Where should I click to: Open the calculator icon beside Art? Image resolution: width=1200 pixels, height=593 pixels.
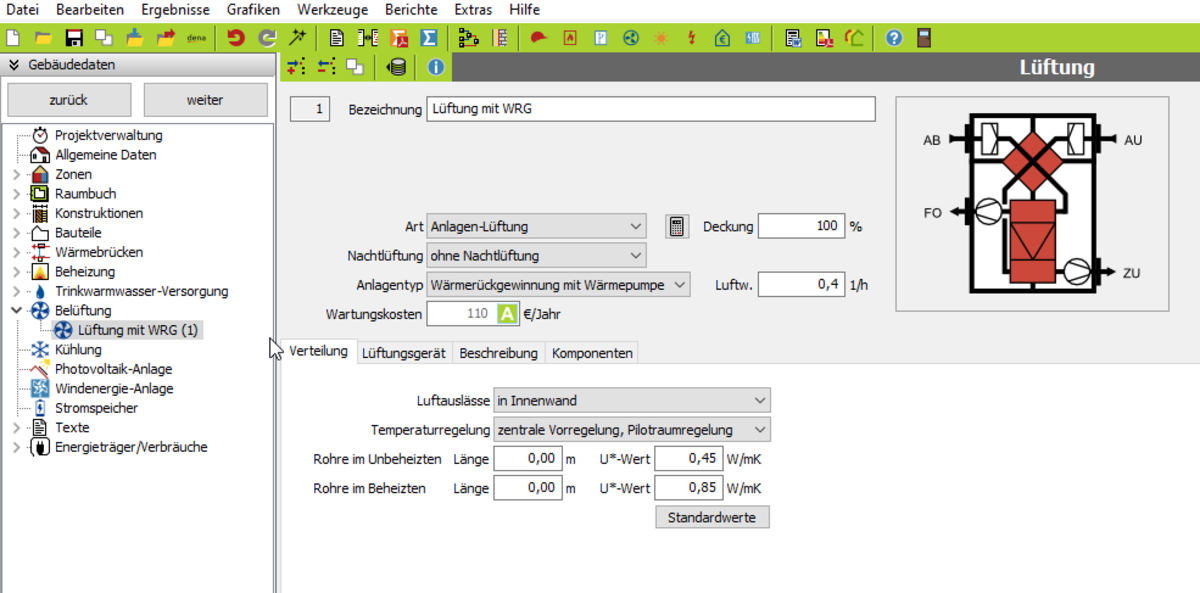click(677, 226)
